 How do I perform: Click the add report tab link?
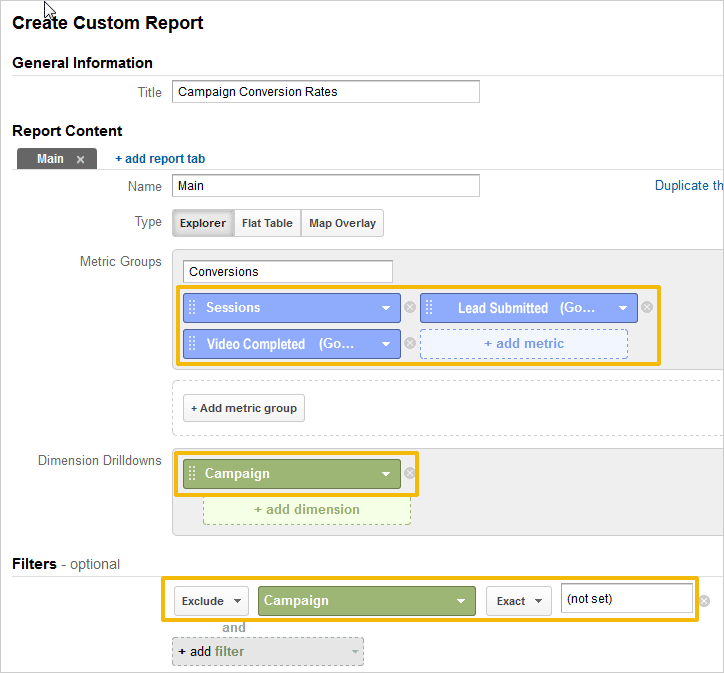coord(160,159)
